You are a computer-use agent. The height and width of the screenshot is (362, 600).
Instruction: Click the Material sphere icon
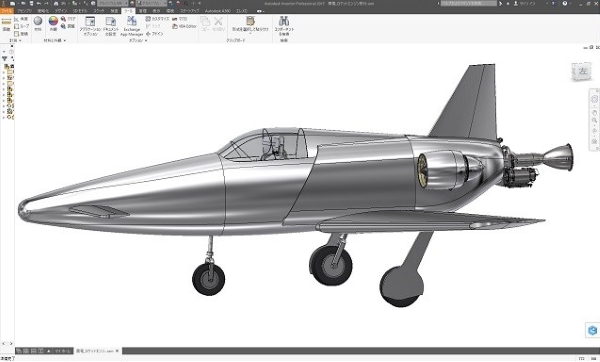[x=38, y=23]
